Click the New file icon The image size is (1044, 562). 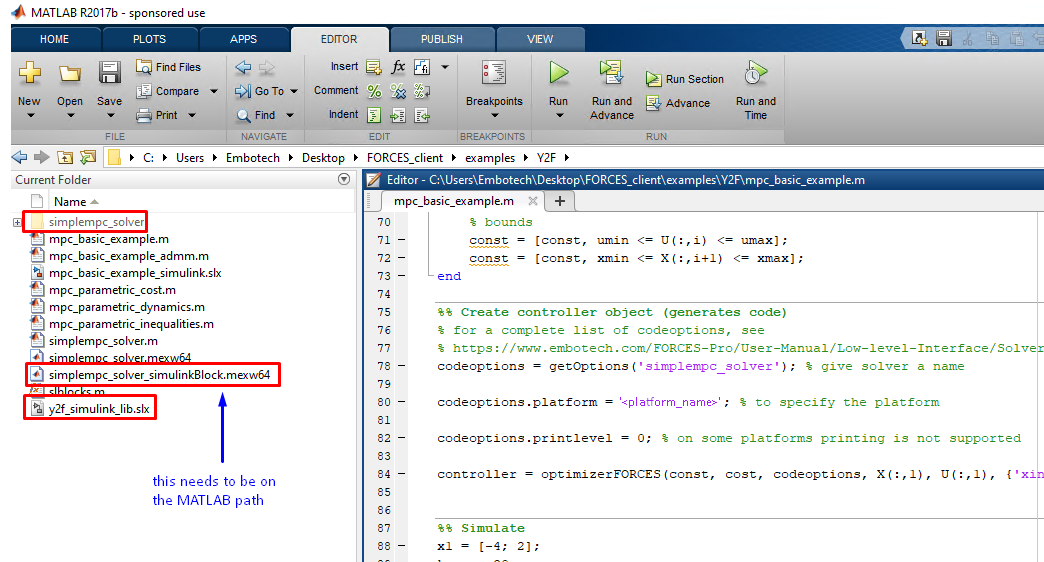tap(29, 72)
